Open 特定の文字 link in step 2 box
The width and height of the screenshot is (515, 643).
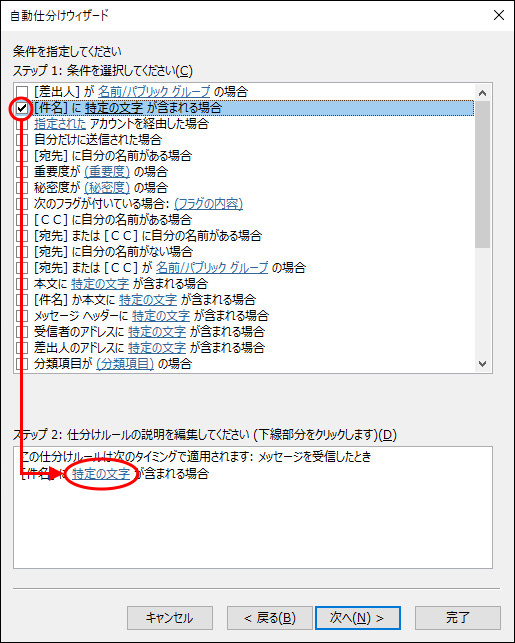tap(101, 474)
